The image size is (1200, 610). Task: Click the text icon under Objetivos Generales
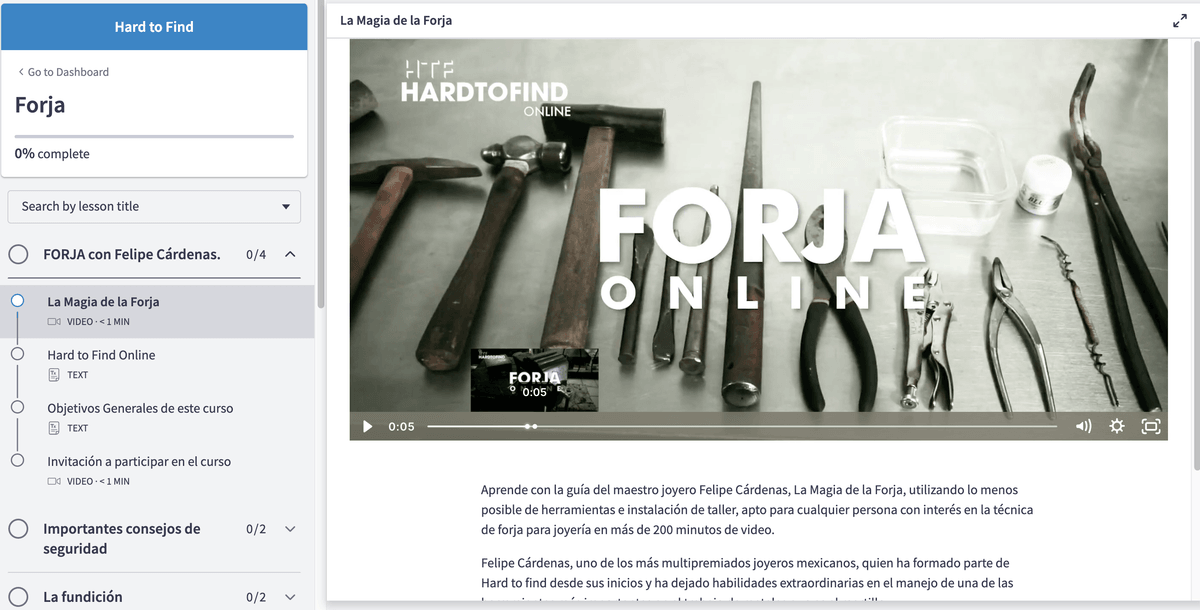click(x=54, y=428)
